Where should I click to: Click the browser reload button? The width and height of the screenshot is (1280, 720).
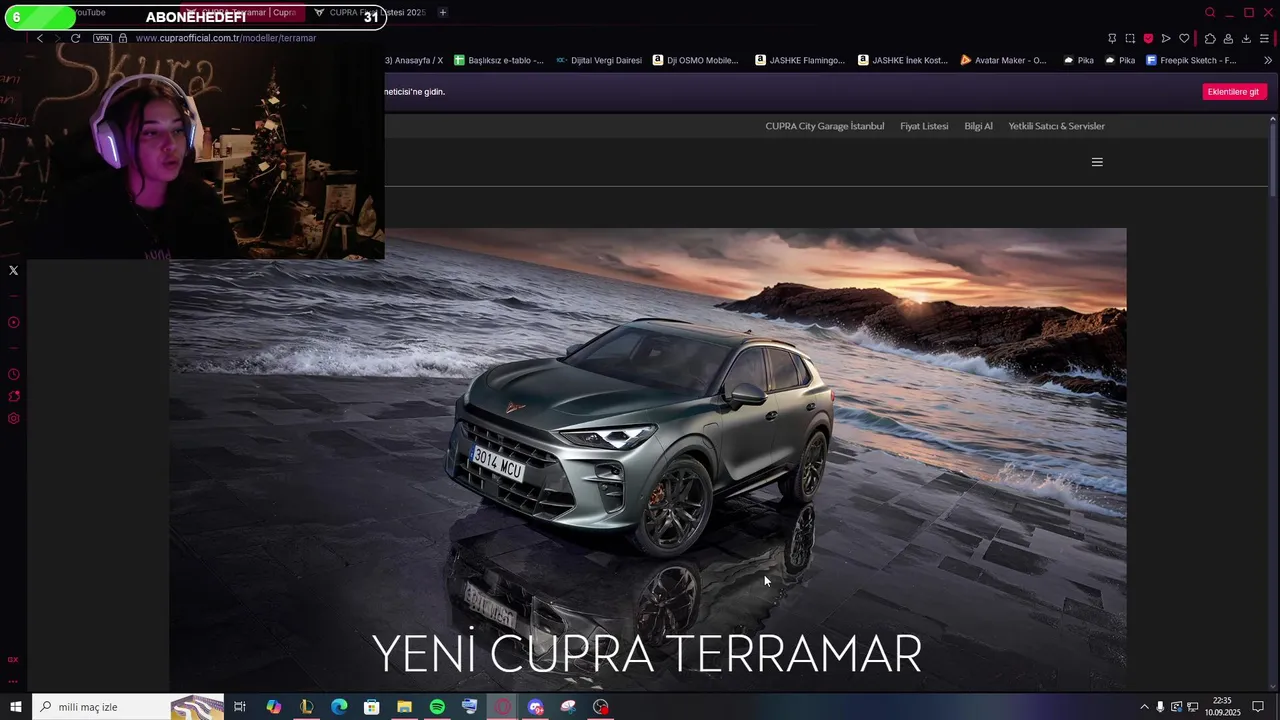75,38
